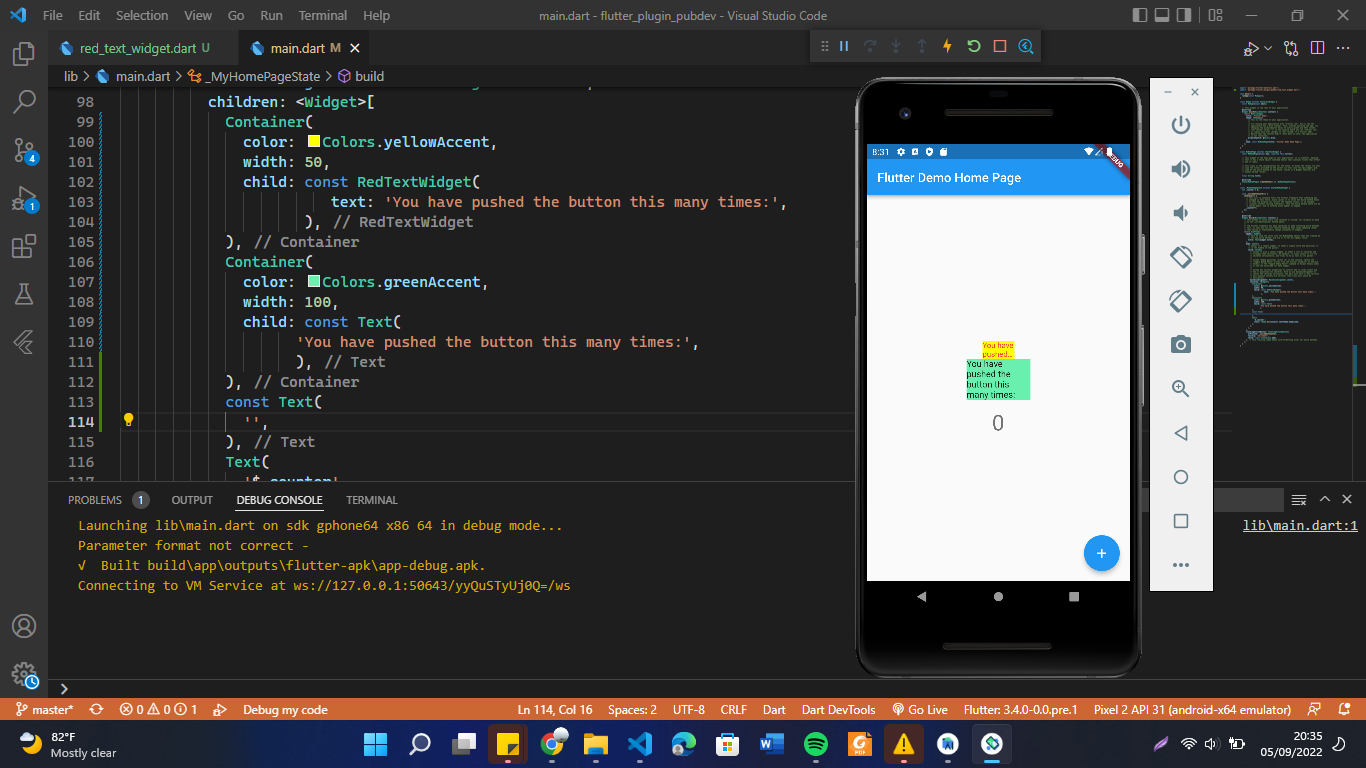Switch to the OUTPUT panel tab
The image size is (1366, 768).
click(x=192, y=500)
